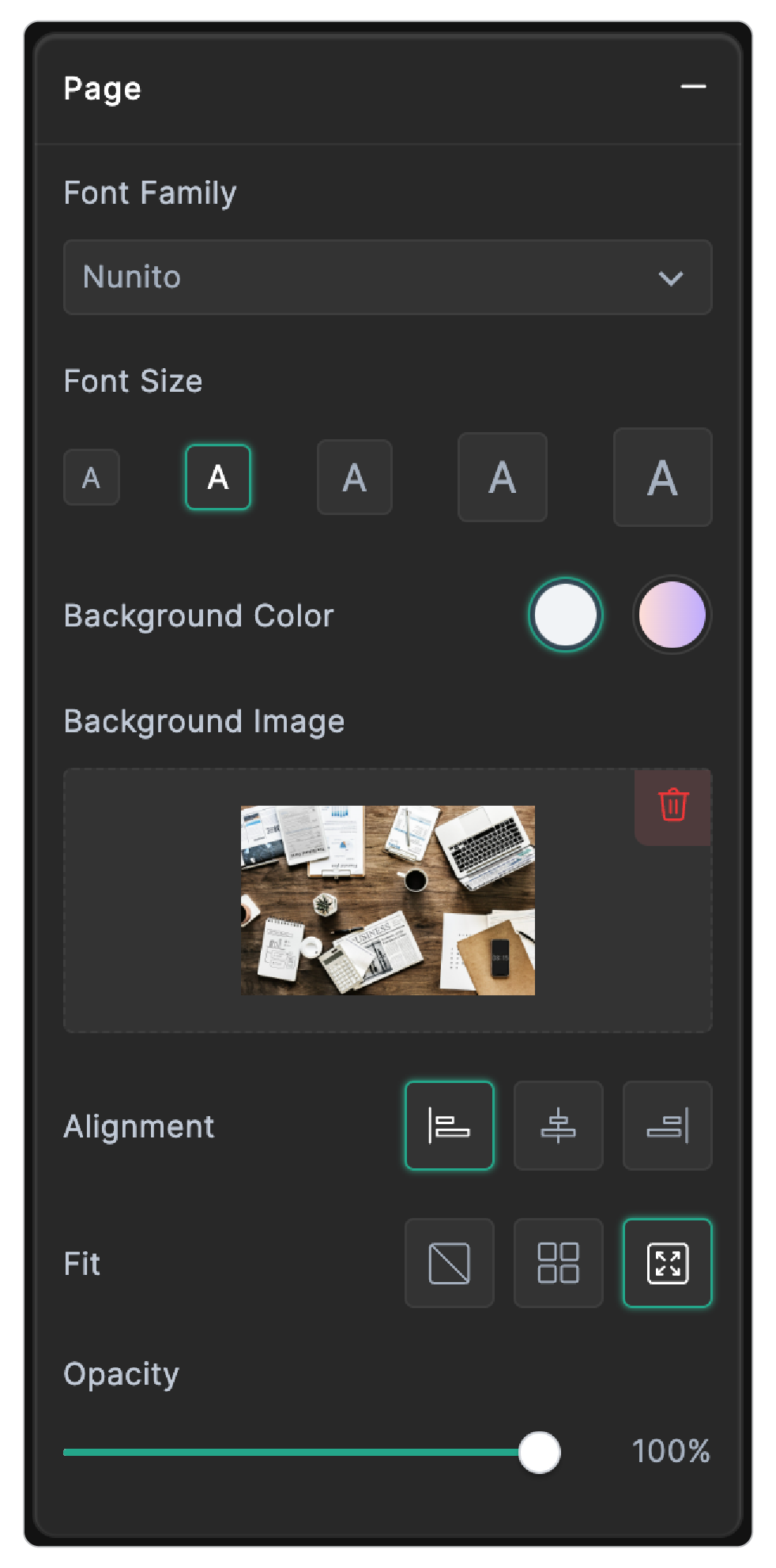Click the desk background image thumbnail
776x1568 pixels.
387,900
